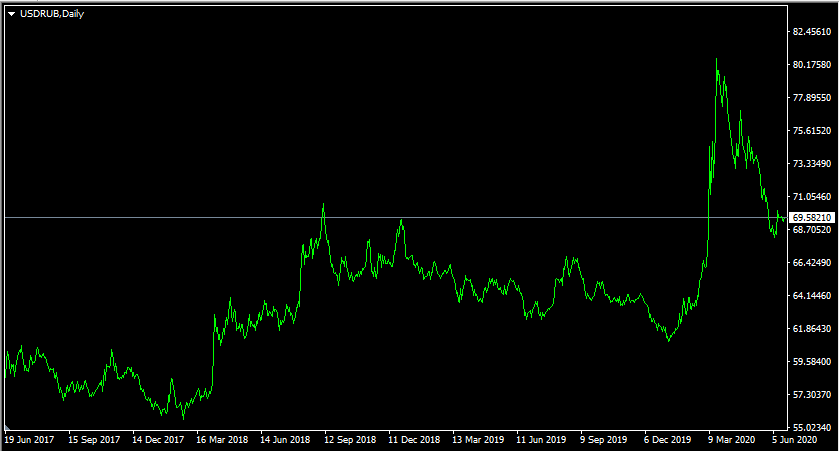Click the 73.33490 price axis label
The image size is (840, 451).
tap(812, 163)
